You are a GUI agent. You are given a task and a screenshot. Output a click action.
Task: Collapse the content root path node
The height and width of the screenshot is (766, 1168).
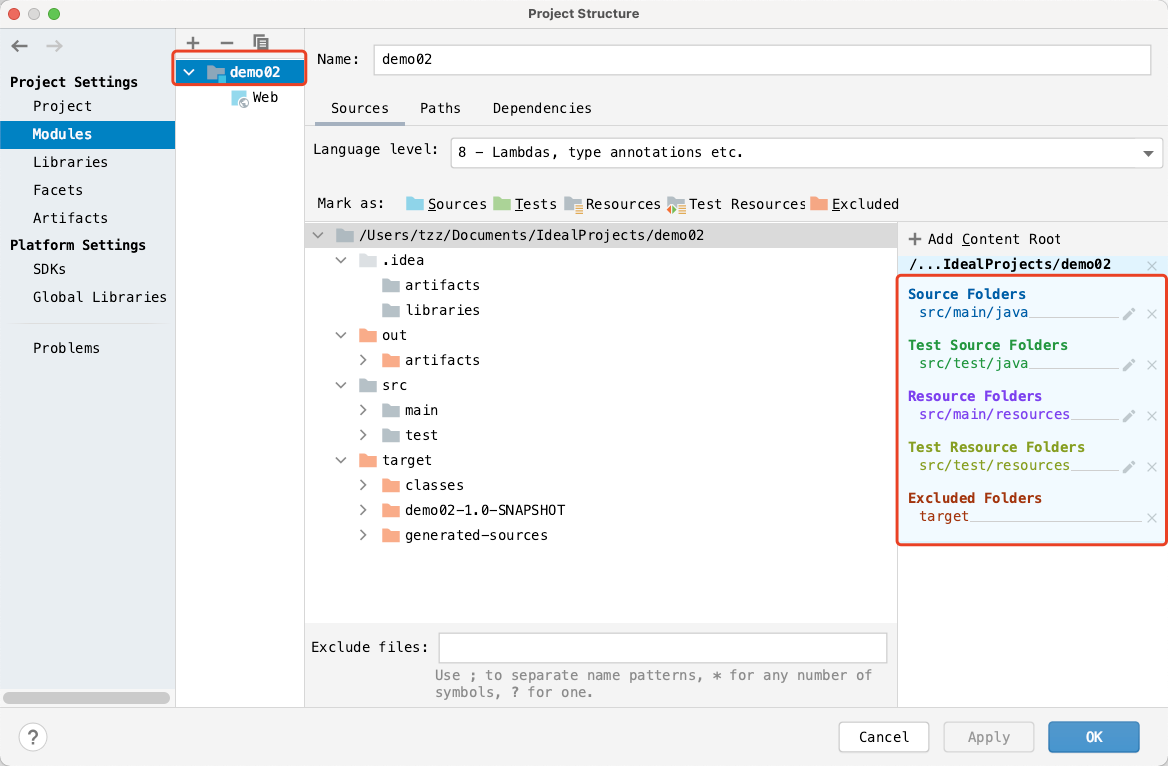pos(318,235)
